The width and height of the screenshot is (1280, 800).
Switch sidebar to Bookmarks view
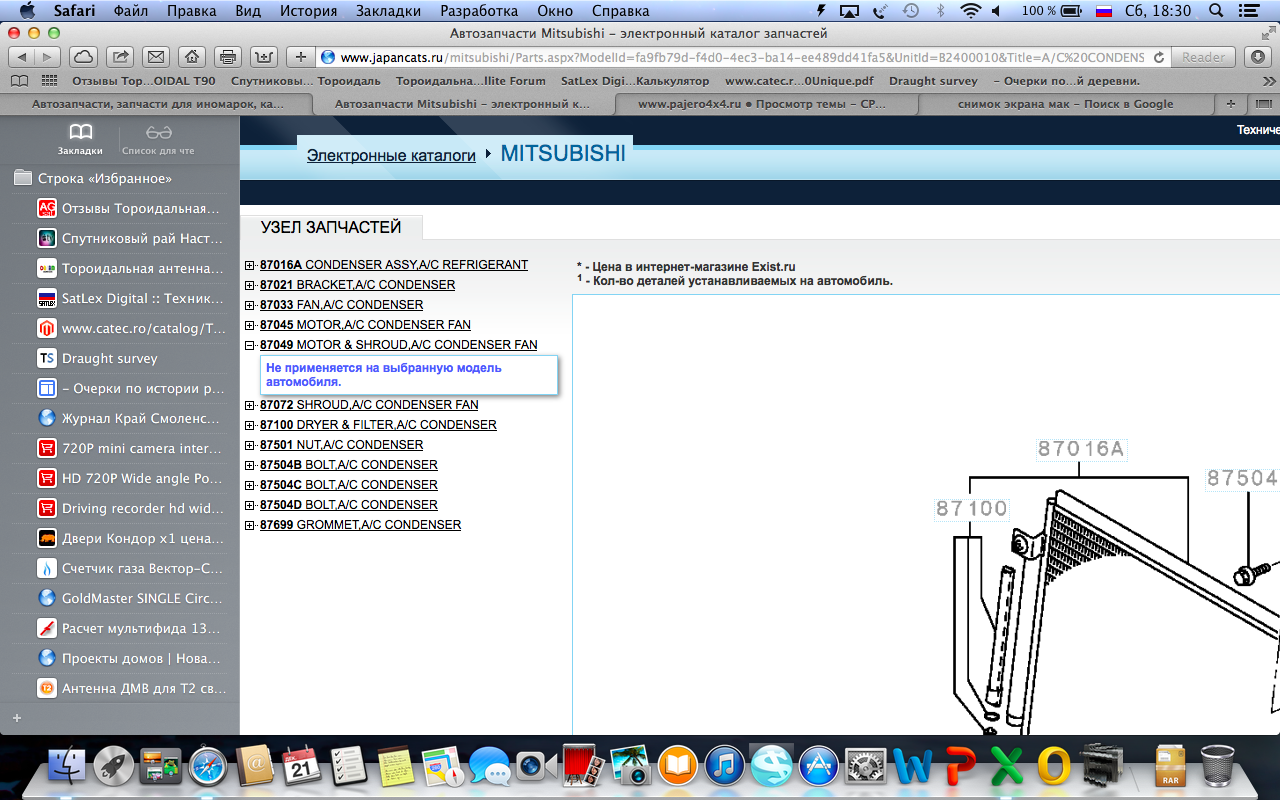coord(80,139)
